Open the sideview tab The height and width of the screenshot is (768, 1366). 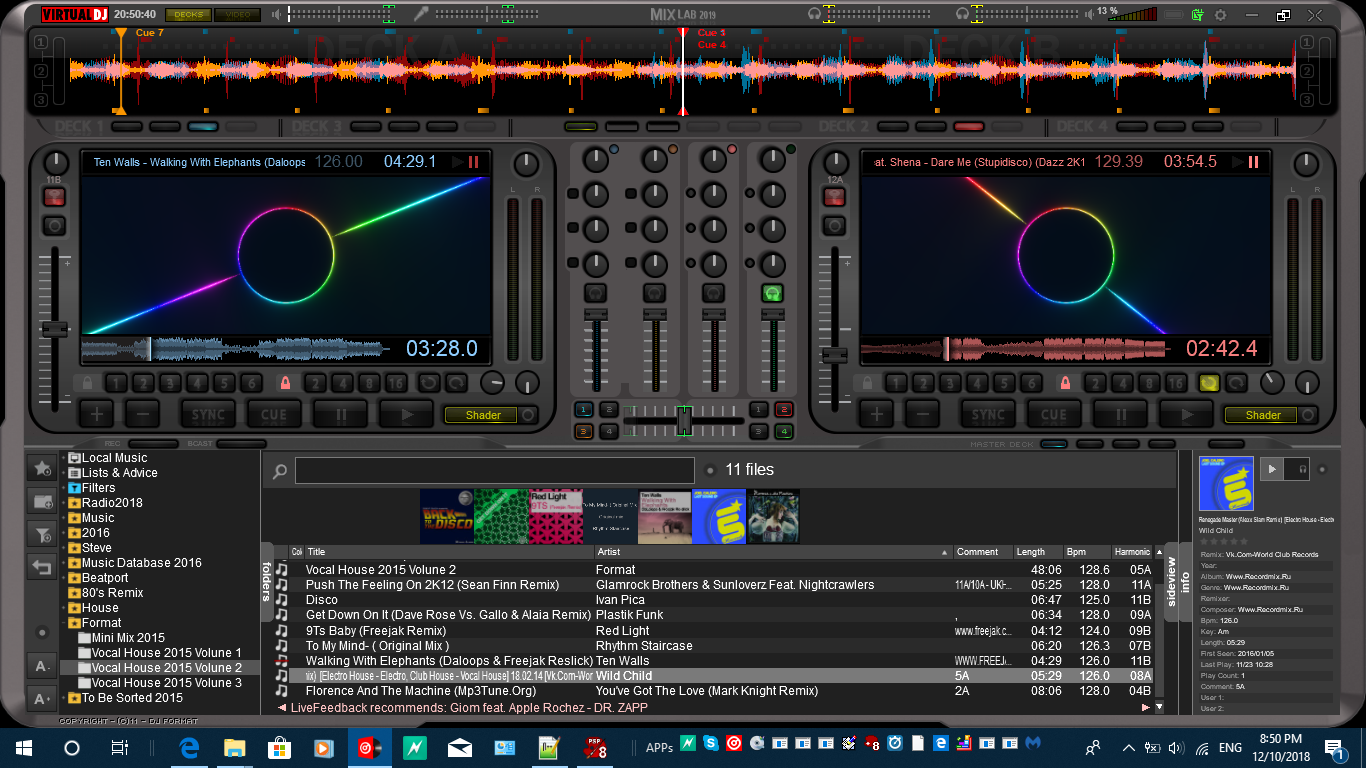click(x=1173, y=582)
